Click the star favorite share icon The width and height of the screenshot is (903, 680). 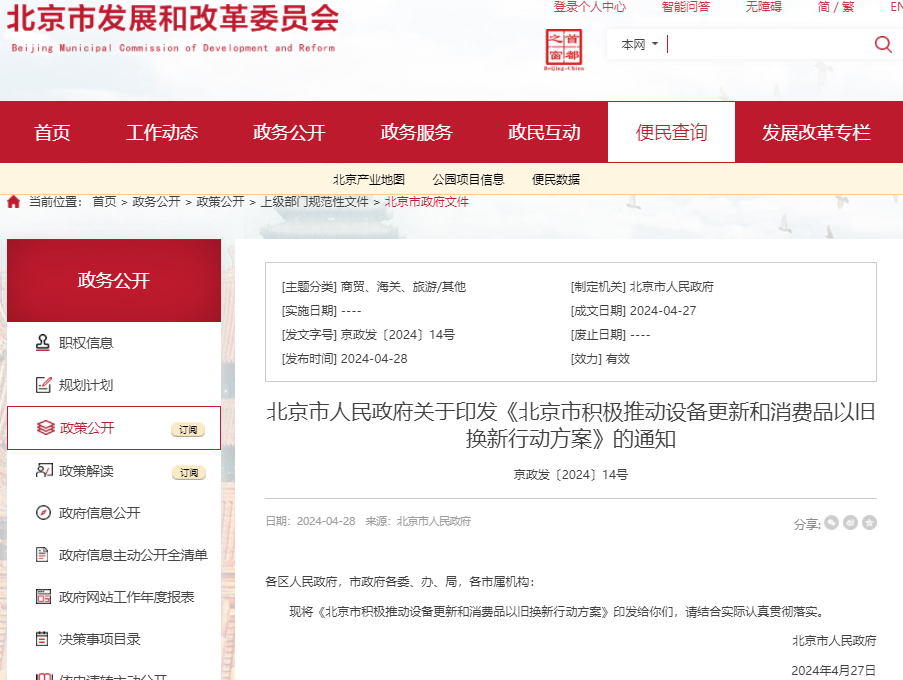pos(869,521)
